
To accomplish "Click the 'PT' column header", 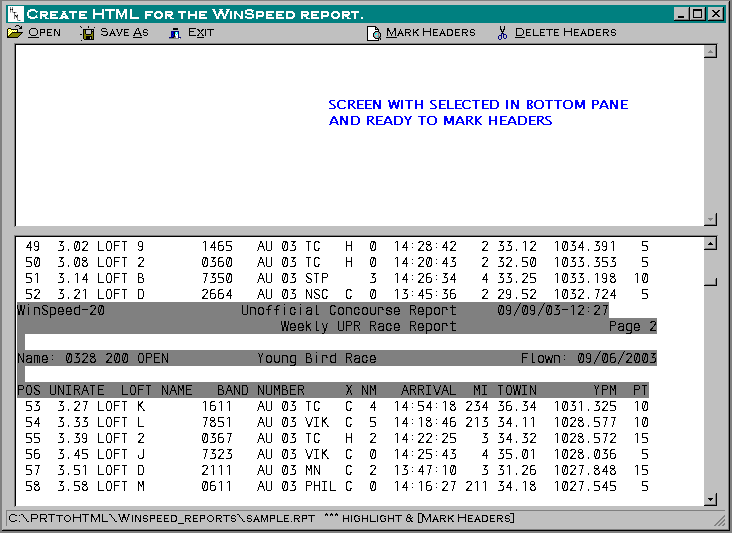I will tap(640, 390).
